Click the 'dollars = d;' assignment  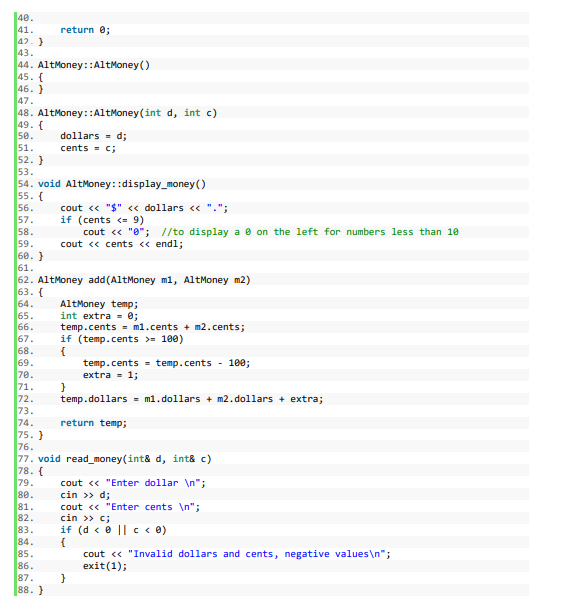coord(93,136)
